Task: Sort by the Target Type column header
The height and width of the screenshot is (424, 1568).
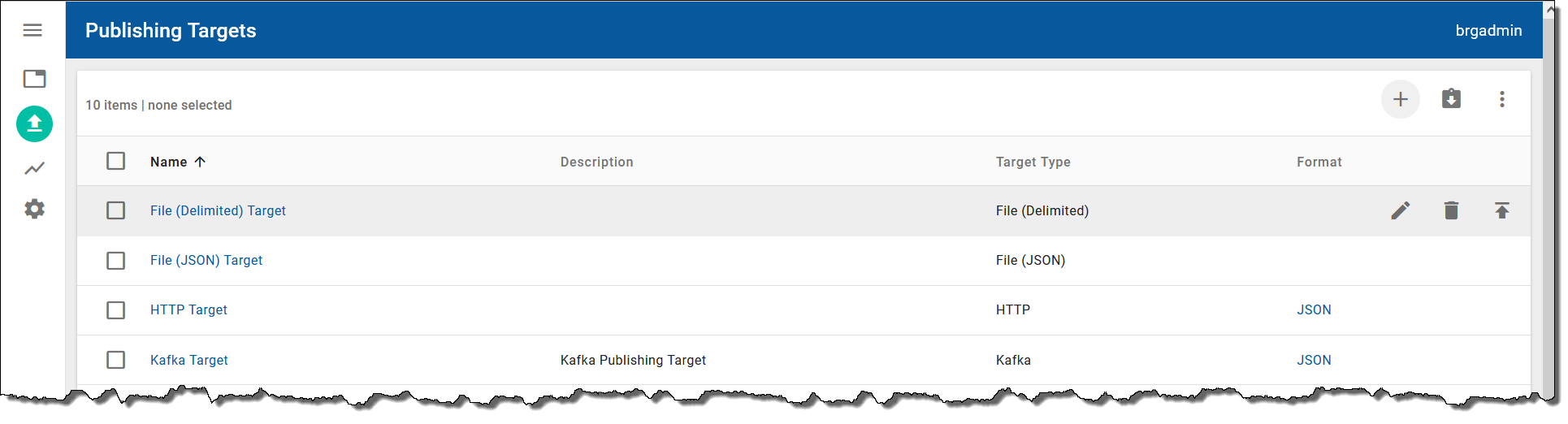Action: 1033,162
